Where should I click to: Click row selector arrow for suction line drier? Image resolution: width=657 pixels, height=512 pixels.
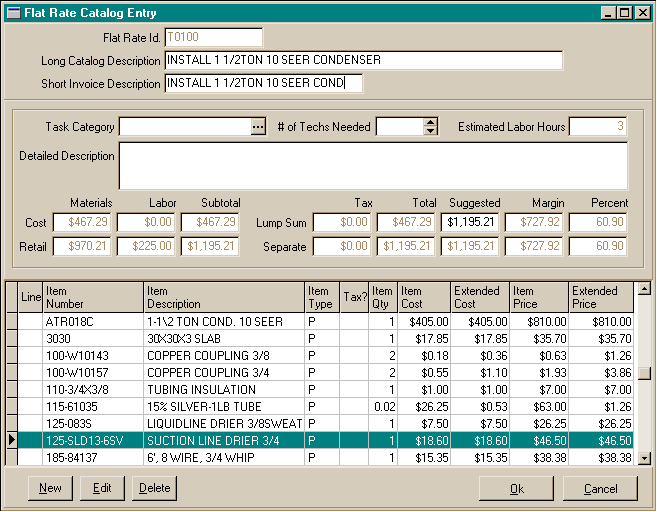[x=12, y=440]
